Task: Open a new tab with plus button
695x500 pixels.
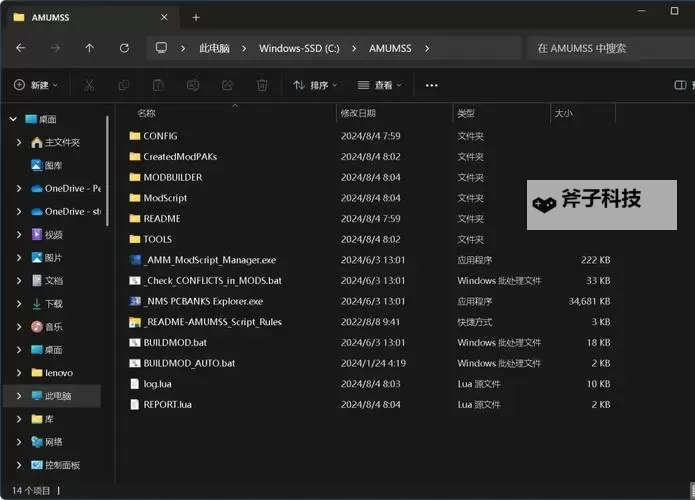Action: pos(196,18)
